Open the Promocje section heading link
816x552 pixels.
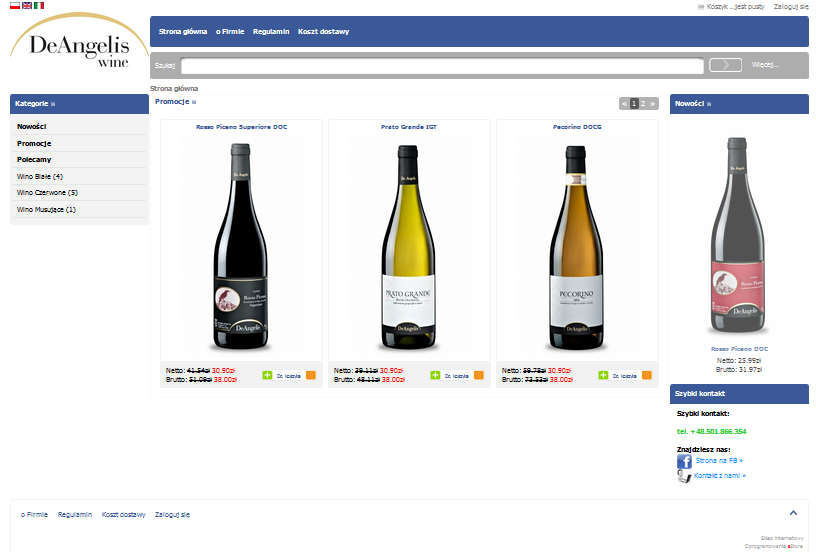coord(175,101)
